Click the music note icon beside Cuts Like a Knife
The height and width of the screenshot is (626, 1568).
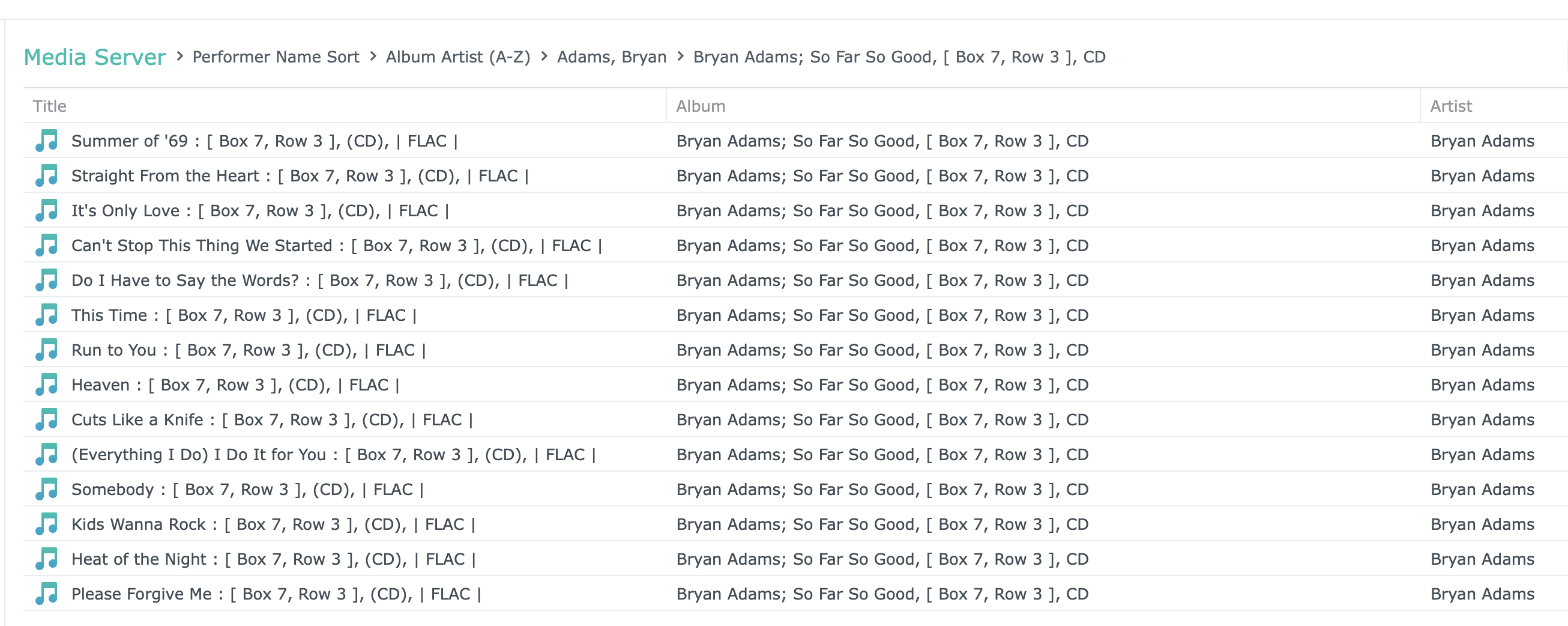pyautogui.click(x=46, y=419)
